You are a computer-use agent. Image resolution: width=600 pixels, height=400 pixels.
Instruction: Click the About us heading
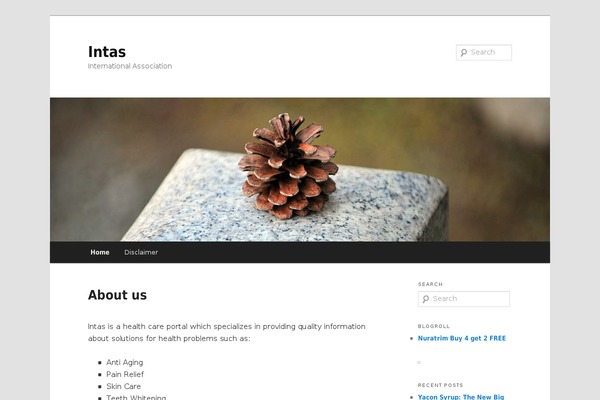(x=117, y=295)
